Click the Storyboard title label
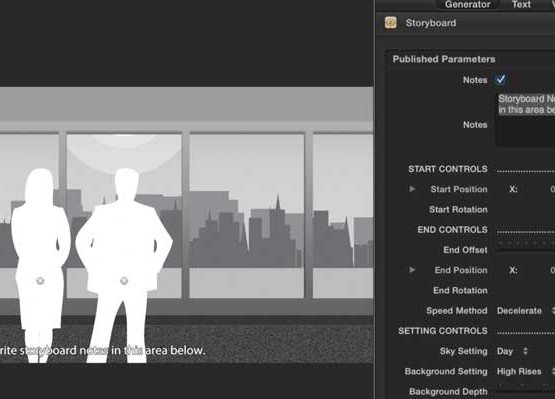555x399 pixels. click(x=431, y=23)
